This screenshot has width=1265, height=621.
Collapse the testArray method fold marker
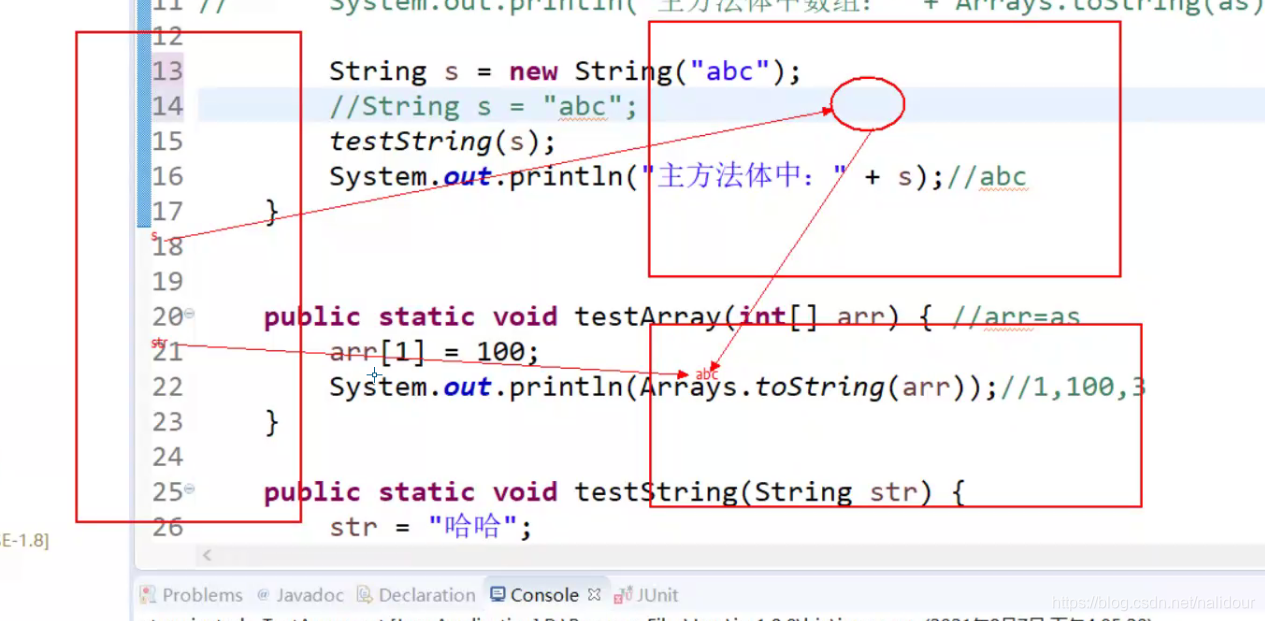189,314
